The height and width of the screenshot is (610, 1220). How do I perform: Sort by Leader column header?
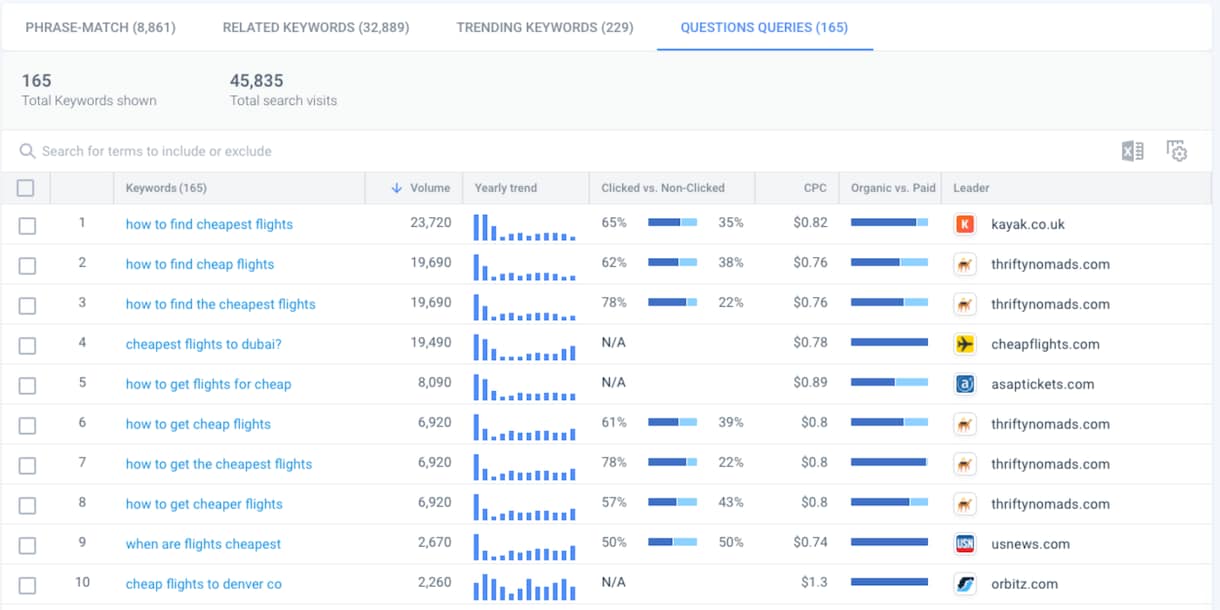[971, 188]
